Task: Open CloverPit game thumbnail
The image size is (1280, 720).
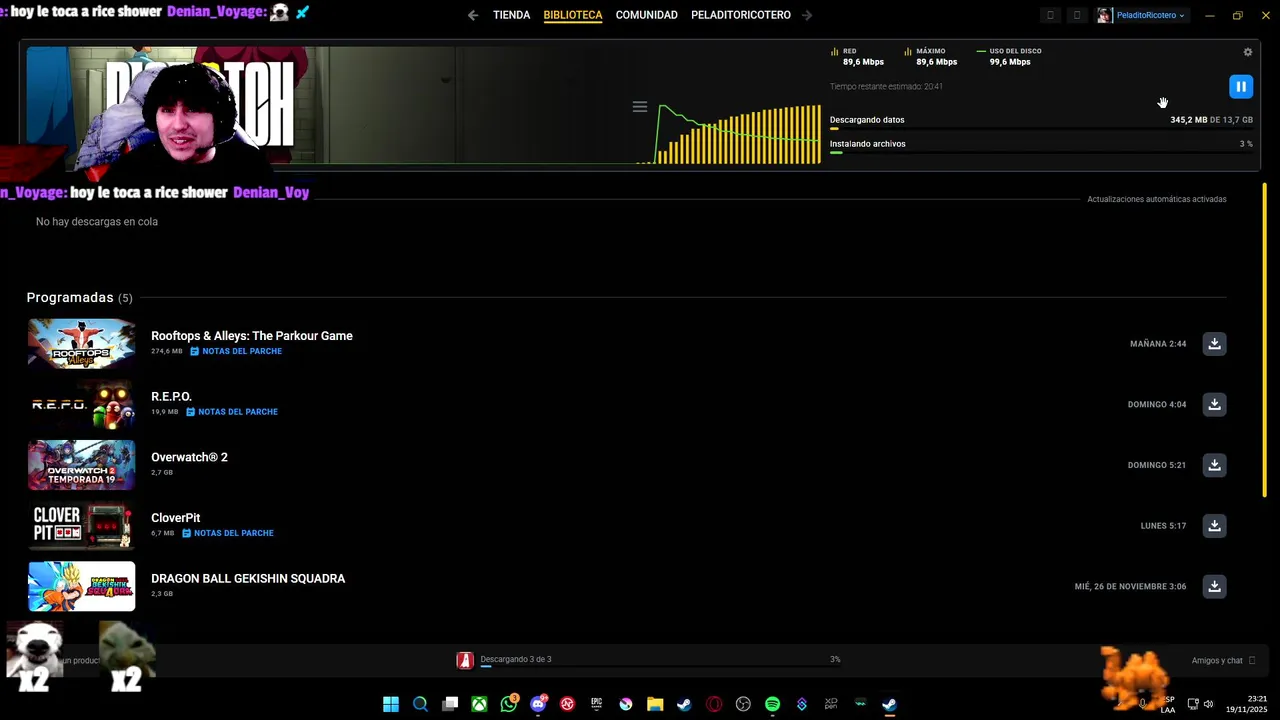Action: (81, 526)
